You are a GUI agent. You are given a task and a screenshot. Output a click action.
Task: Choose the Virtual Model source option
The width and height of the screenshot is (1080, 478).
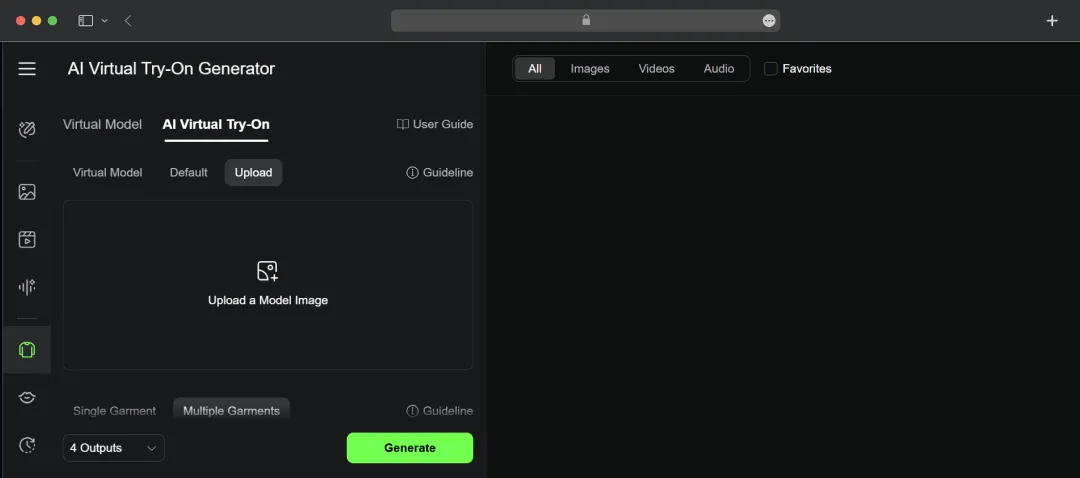tap(107, 173)
